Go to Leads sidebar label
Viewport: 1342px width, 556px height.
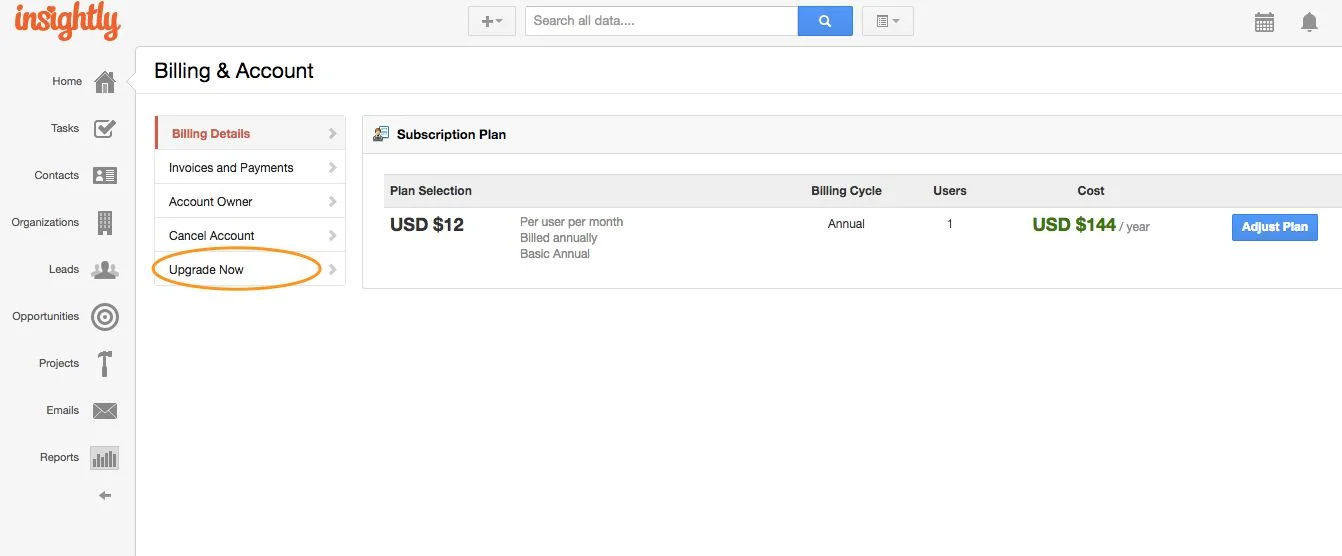click(64, 270)
